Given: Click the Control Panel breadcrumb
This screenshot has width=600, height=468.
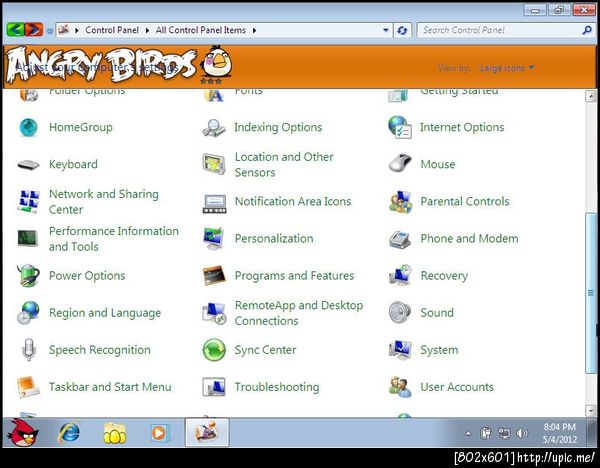Looking at the screenshot, I should pyautogui.click(x=112, y=30).
